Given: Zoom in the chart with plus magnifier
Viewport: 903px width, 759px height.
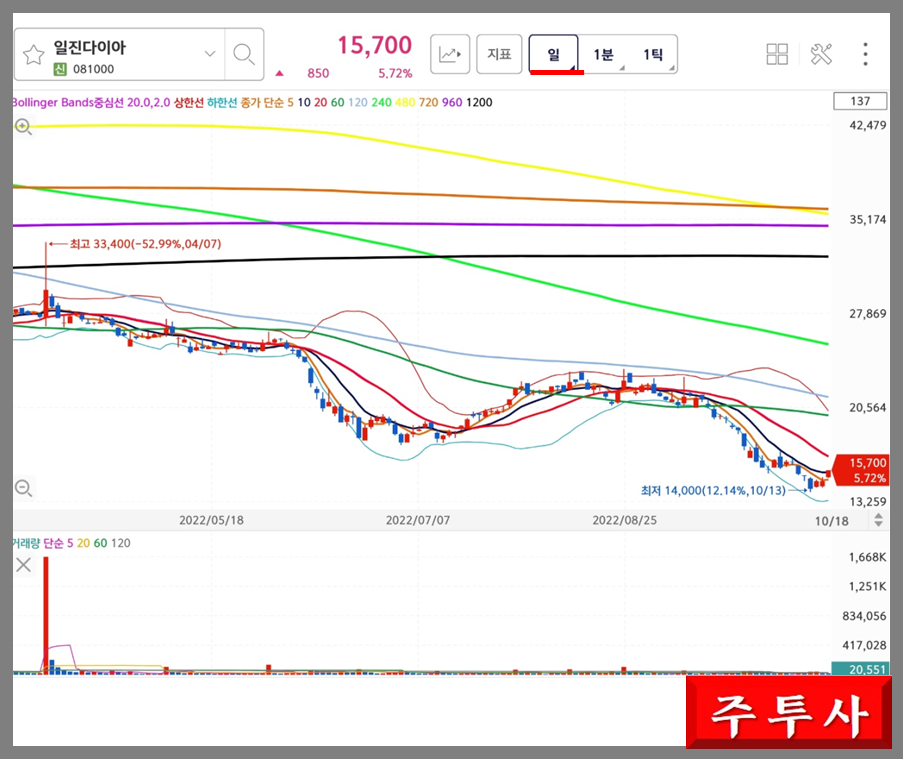Looking at the screenshot, I should point(23,126).
